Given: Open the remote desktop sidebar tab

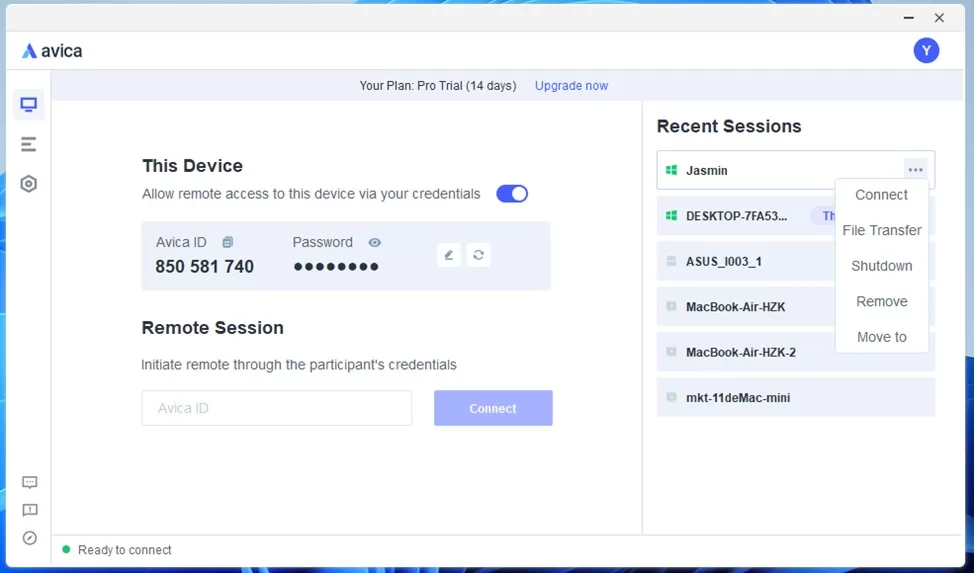Looking at the screenshot, I should click(x=29, y=104).
